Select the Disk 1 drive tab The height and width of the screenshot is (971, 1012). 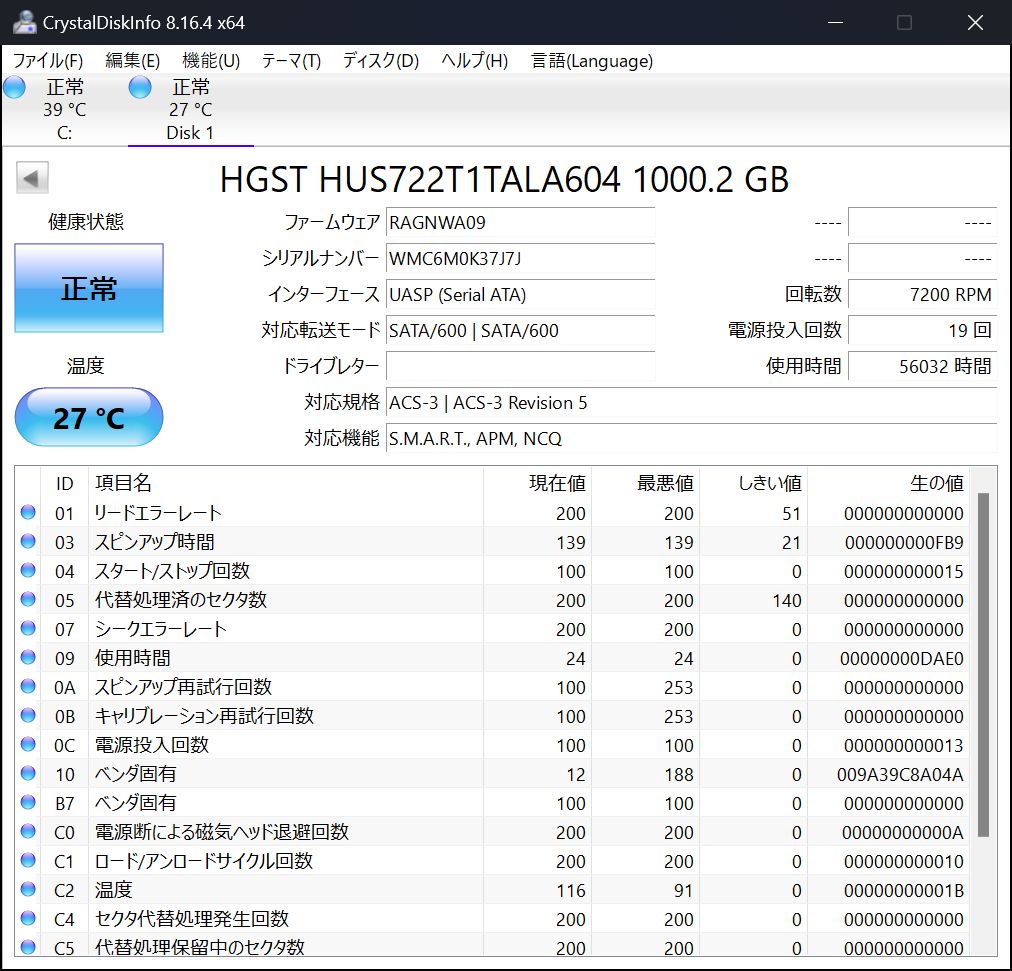[190, 109]
